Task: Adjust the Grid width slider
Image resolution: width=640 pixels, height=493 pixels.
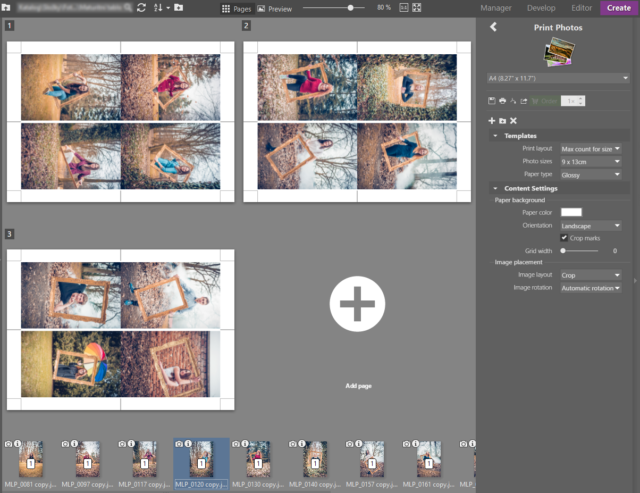Action: [563, 251]
